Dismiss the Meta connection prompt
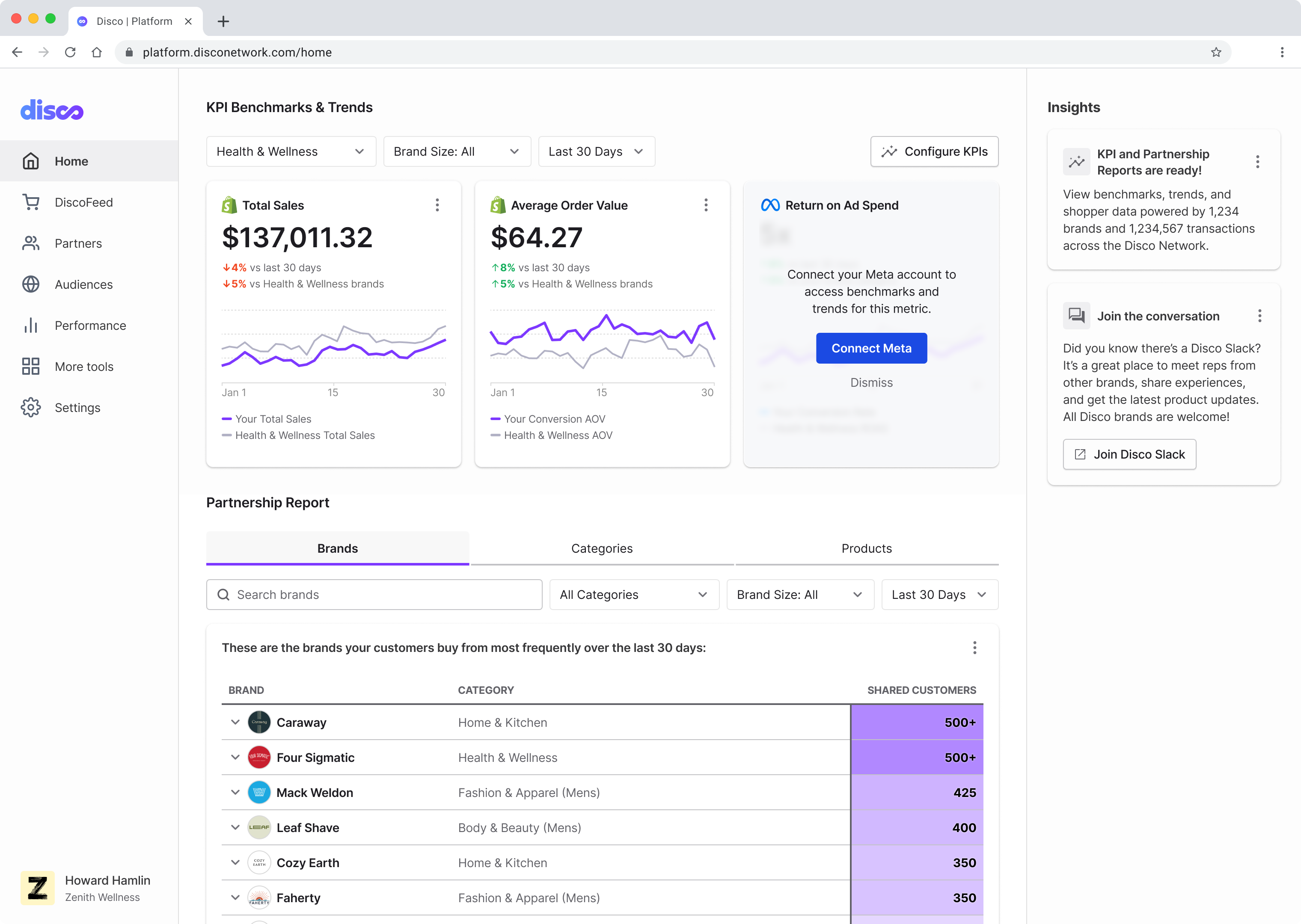This screenshot has width=1301, height=924. pos(871,383)
